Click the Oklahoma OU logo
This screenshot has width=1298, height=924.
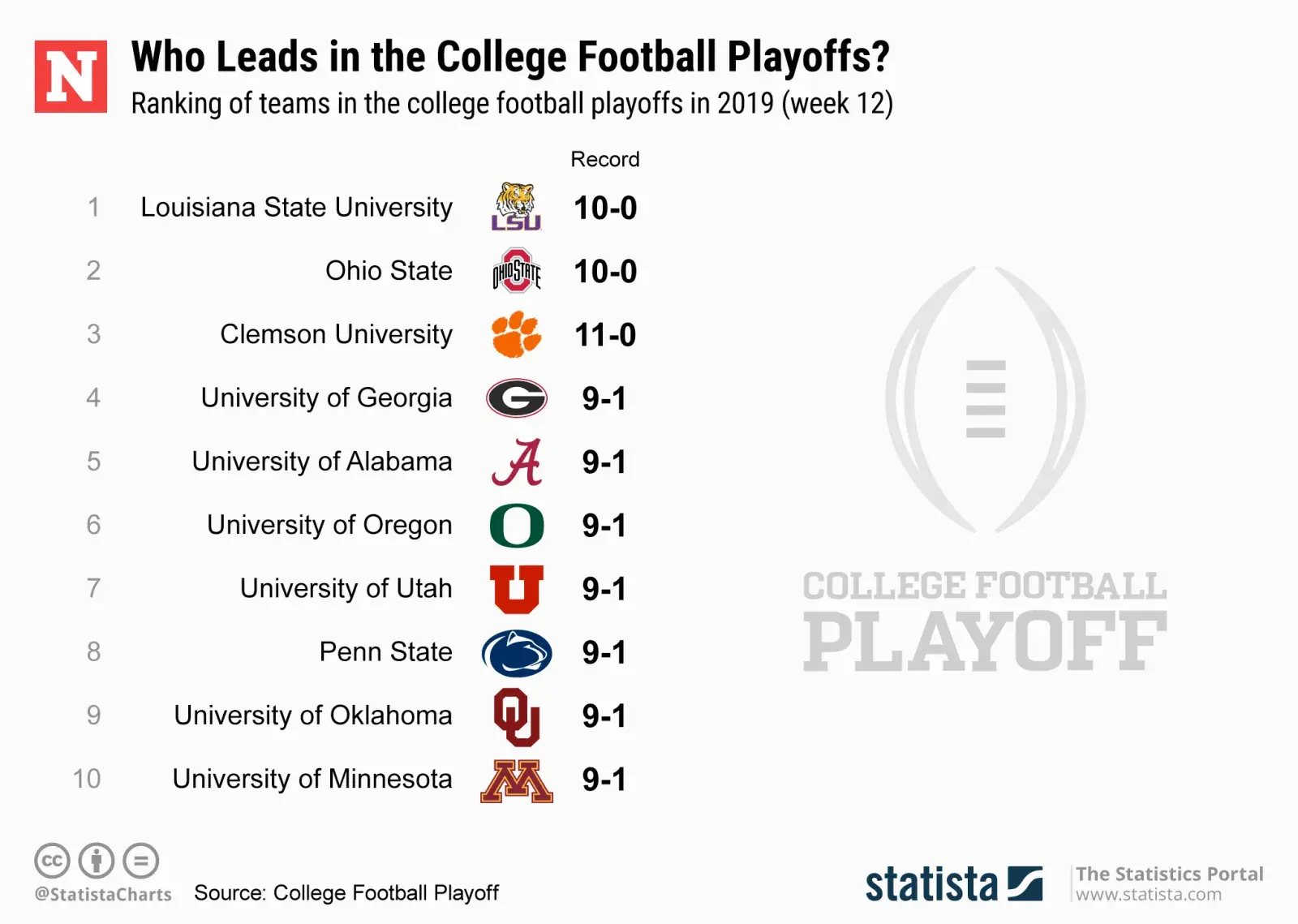(x=516, y=716)
